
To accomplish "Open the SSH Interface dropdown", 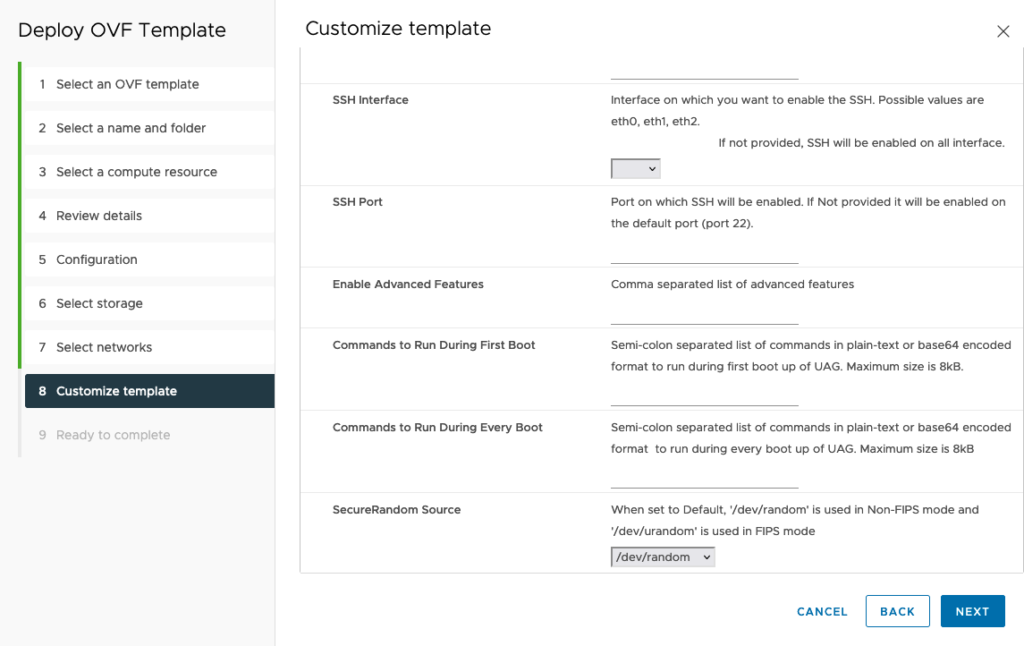I will coord(635,169).
